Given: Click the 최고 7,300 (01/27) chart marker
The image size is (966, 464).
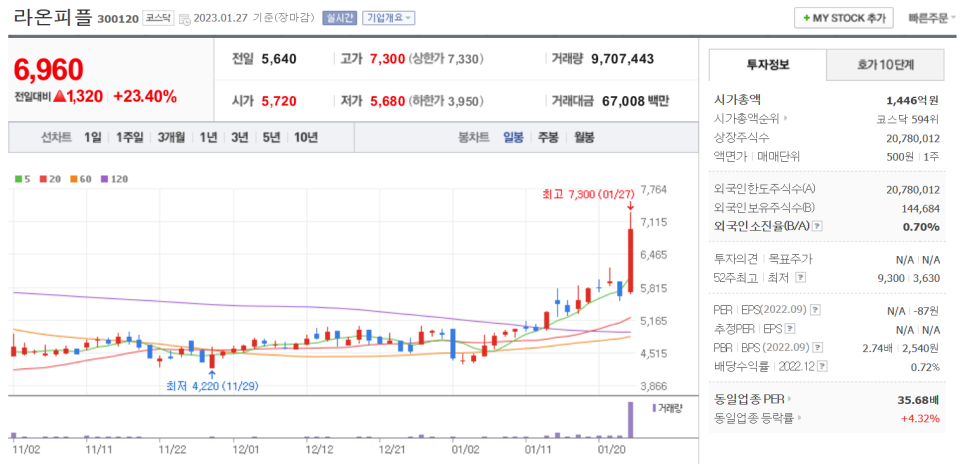Looking at the screenshot, I should pyautogui.click(x=588, y=195).
